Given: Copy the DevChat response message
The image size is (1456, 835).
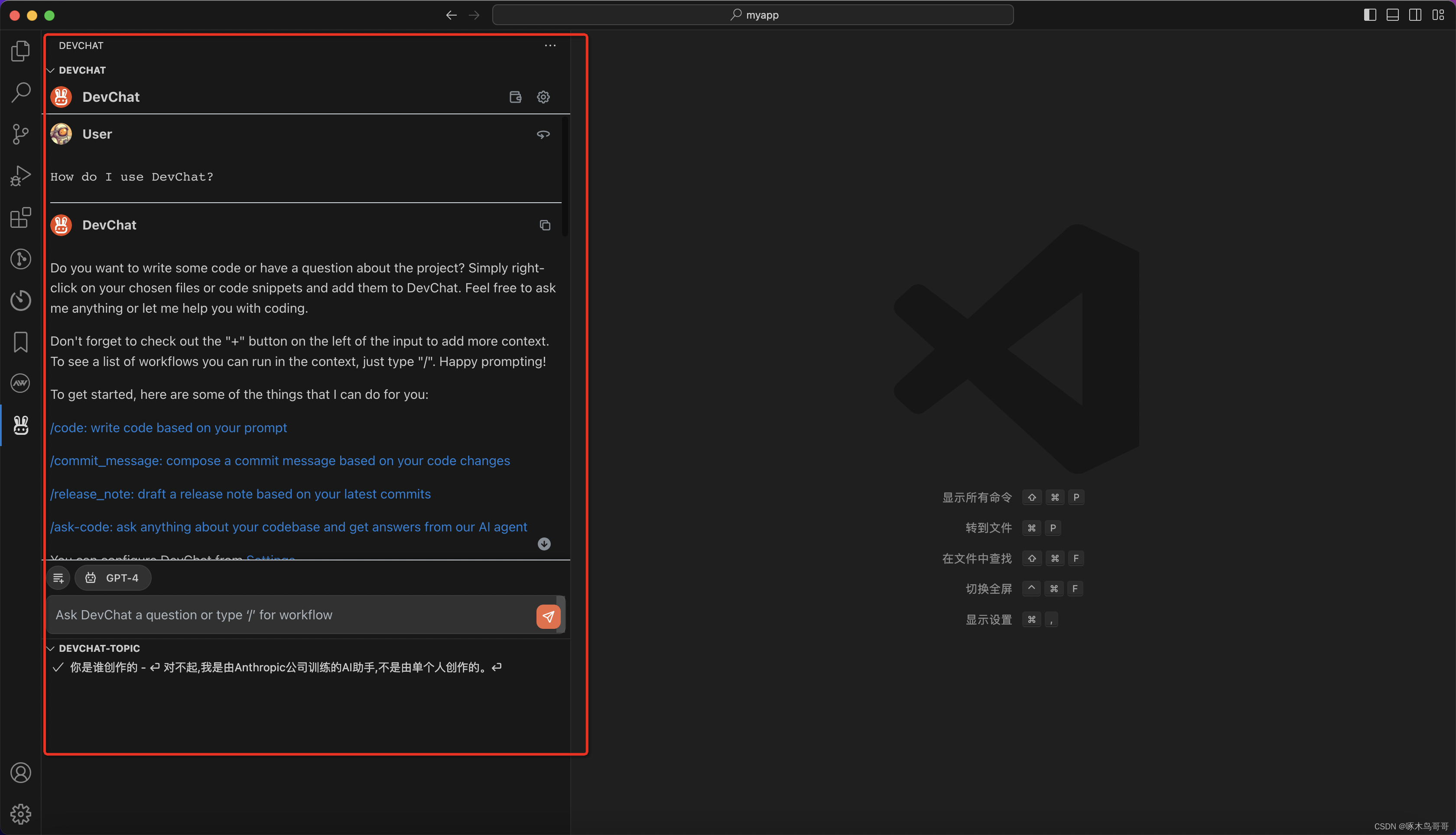Looking at the screenshot, I should click(545, 225).
